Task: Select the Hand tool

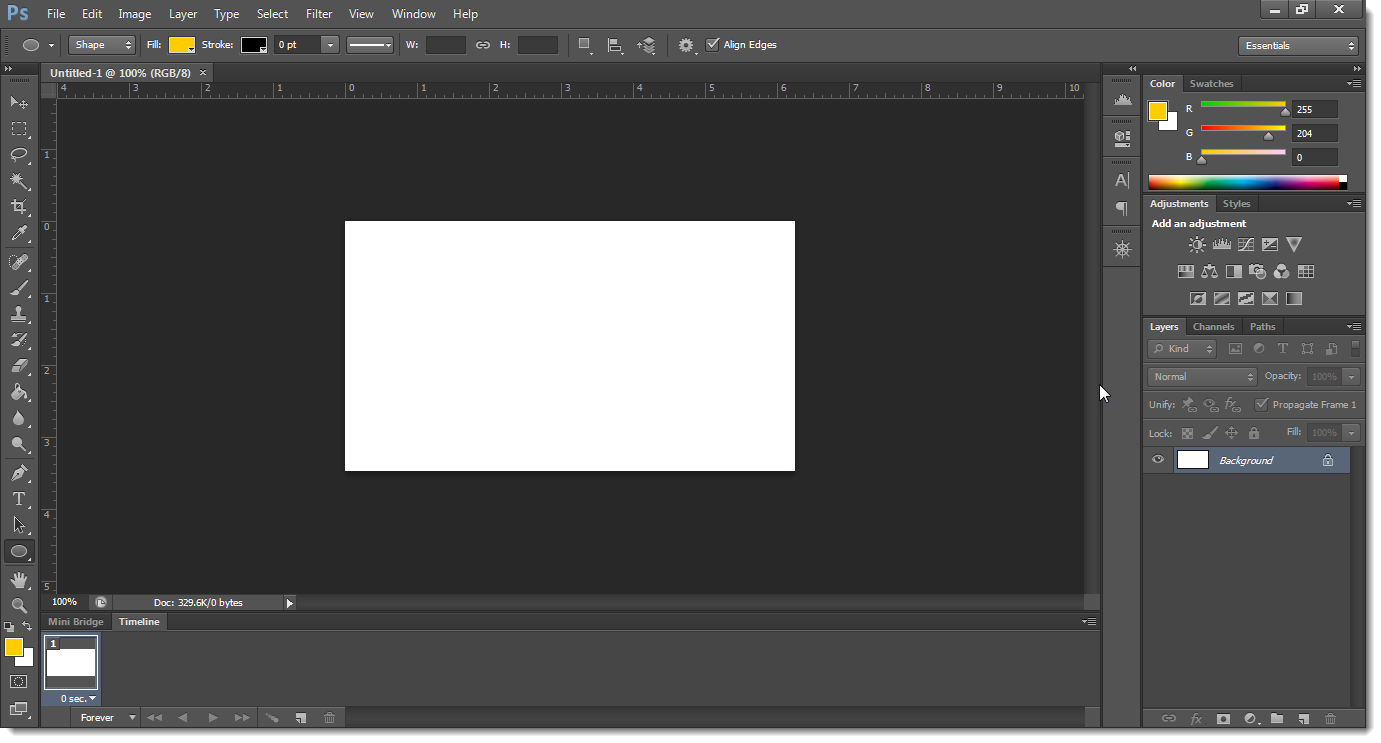Action: point(18,579)
